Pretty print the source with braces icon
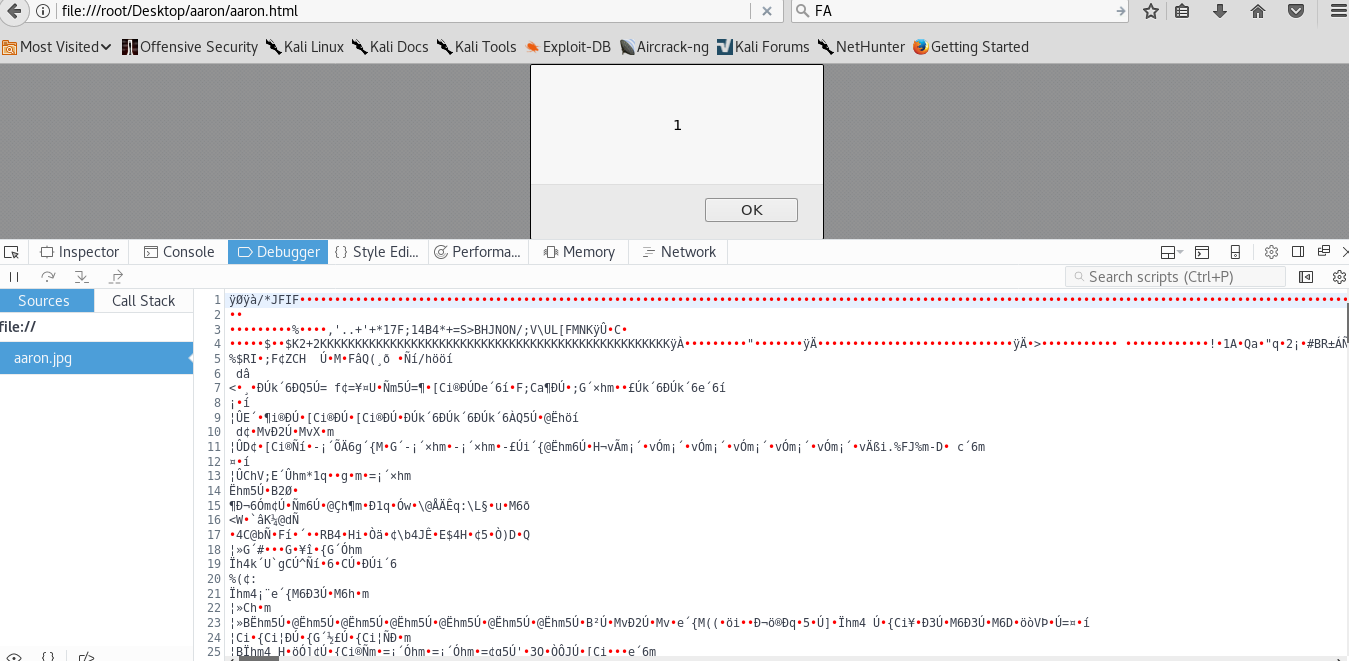 [x=48, y=656]
